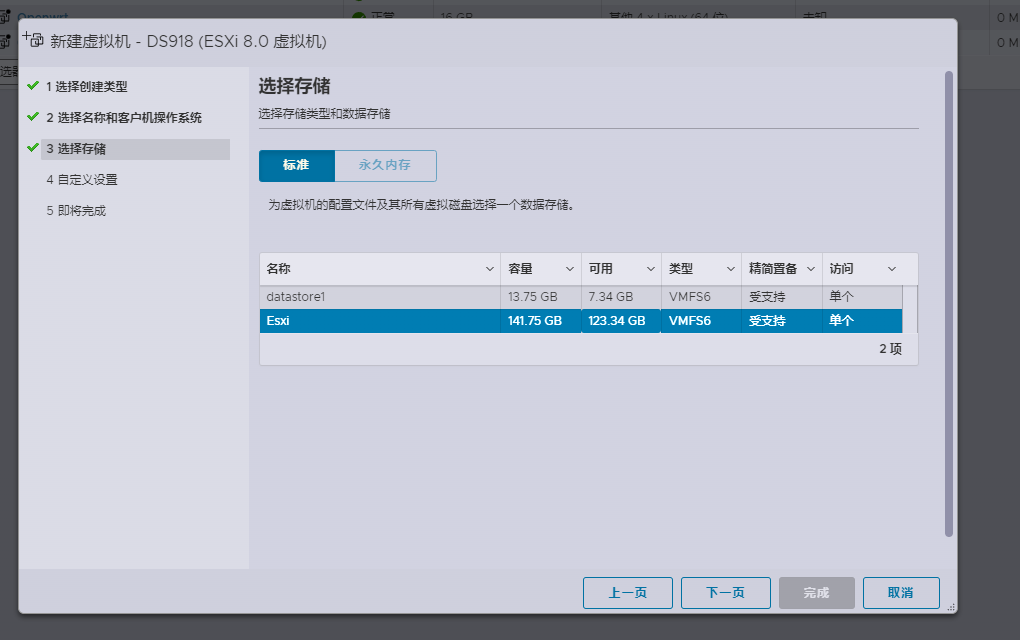Click the dialog resize grip at bottom-right corner
This screenshot has width=1020, height=640.
tap(949, 606)
